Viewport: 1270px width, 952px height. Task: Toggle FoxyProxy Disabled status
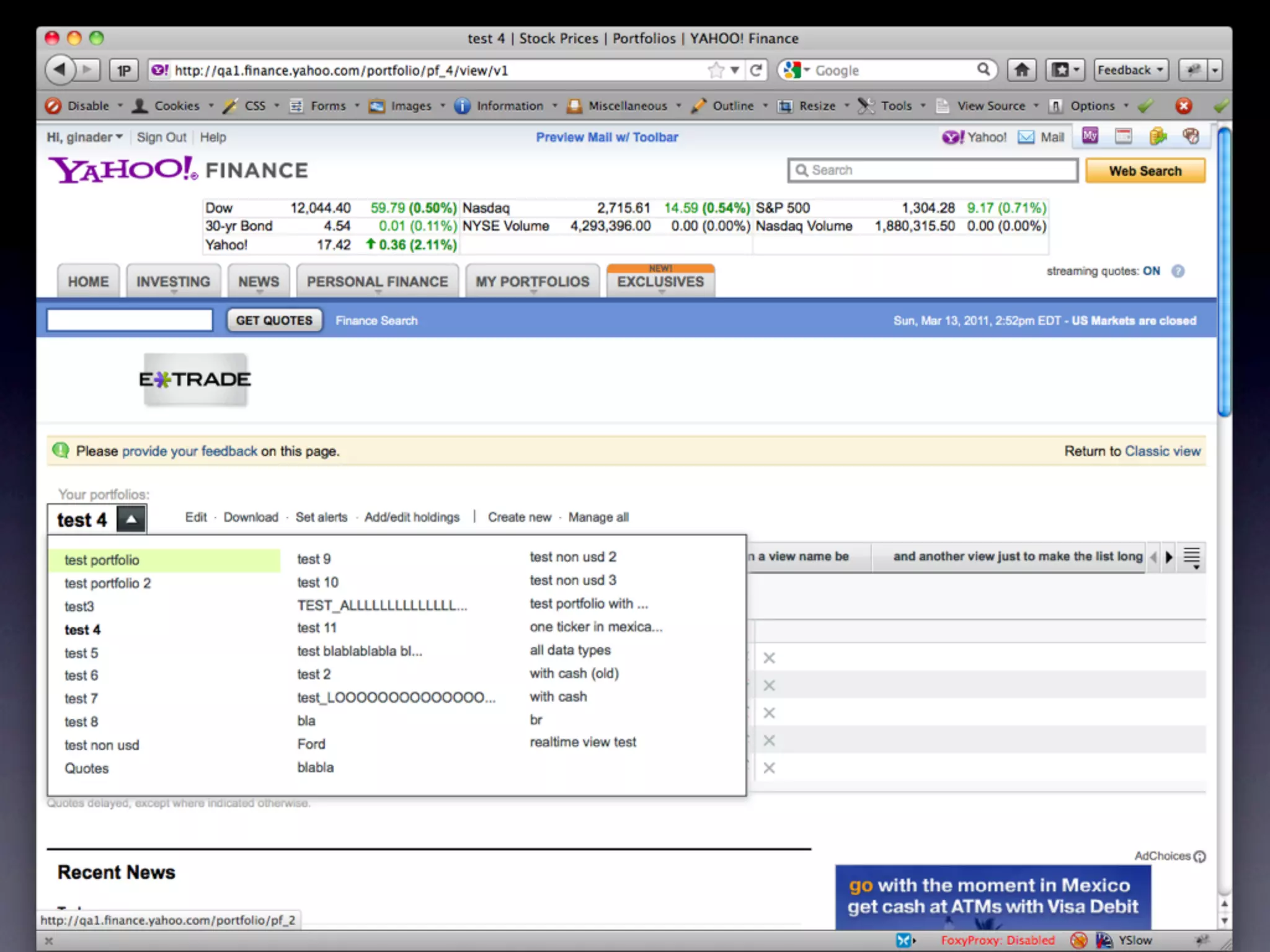997,940
